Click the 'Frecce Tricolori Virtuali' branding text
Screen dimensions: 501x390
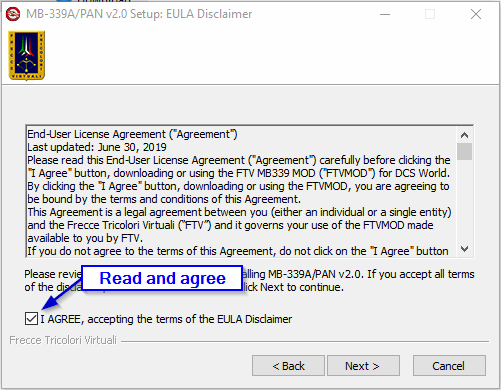point(63,340)
